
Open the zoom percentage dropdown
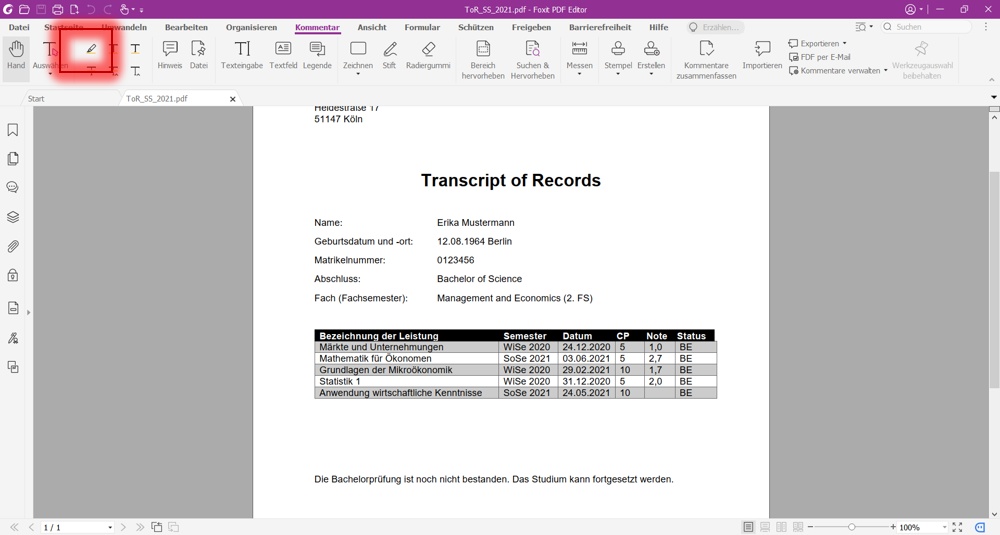[944, 527]
